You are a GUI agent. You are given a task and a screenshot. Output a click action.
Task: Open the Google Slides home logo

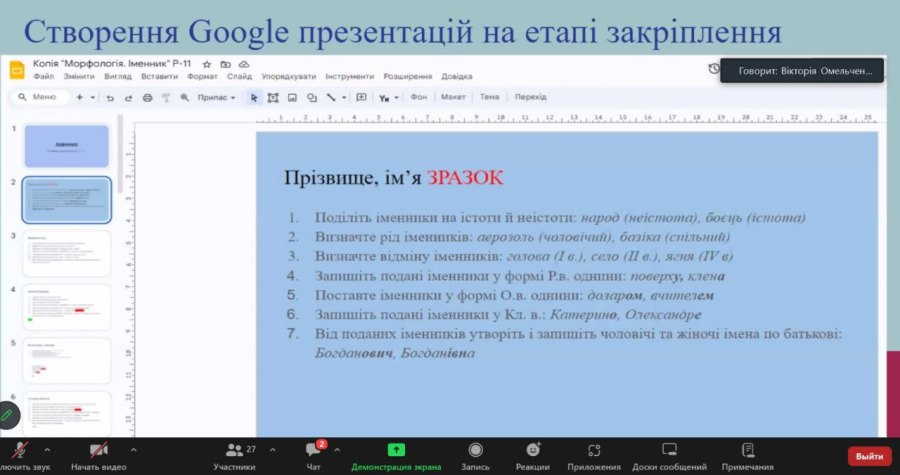17,70
